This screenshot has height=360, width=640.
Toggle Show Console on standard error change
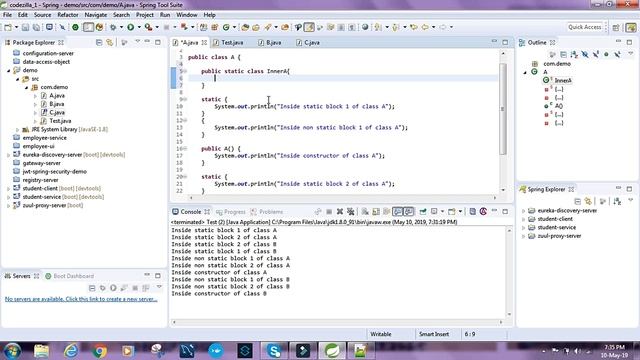click(408, 211)
